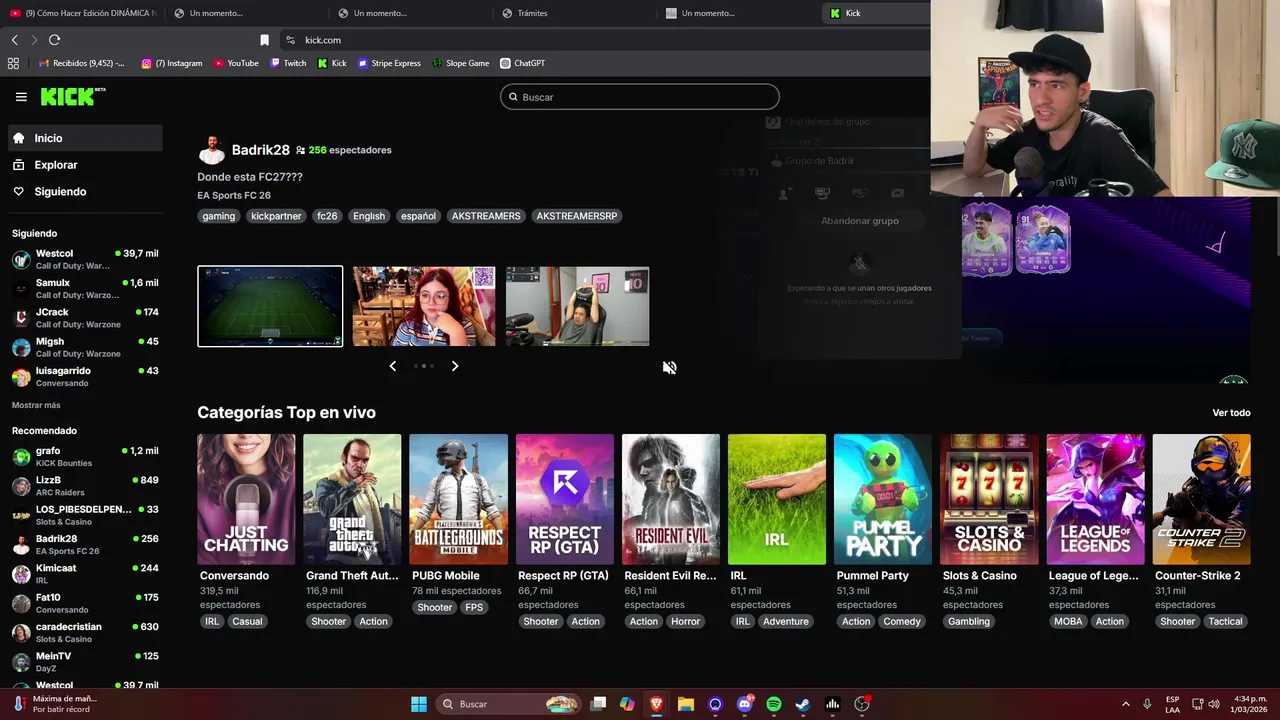Click the EA Sports FC 26 category link
This screenshot has height=720, width=1280.
click(234, 195)
